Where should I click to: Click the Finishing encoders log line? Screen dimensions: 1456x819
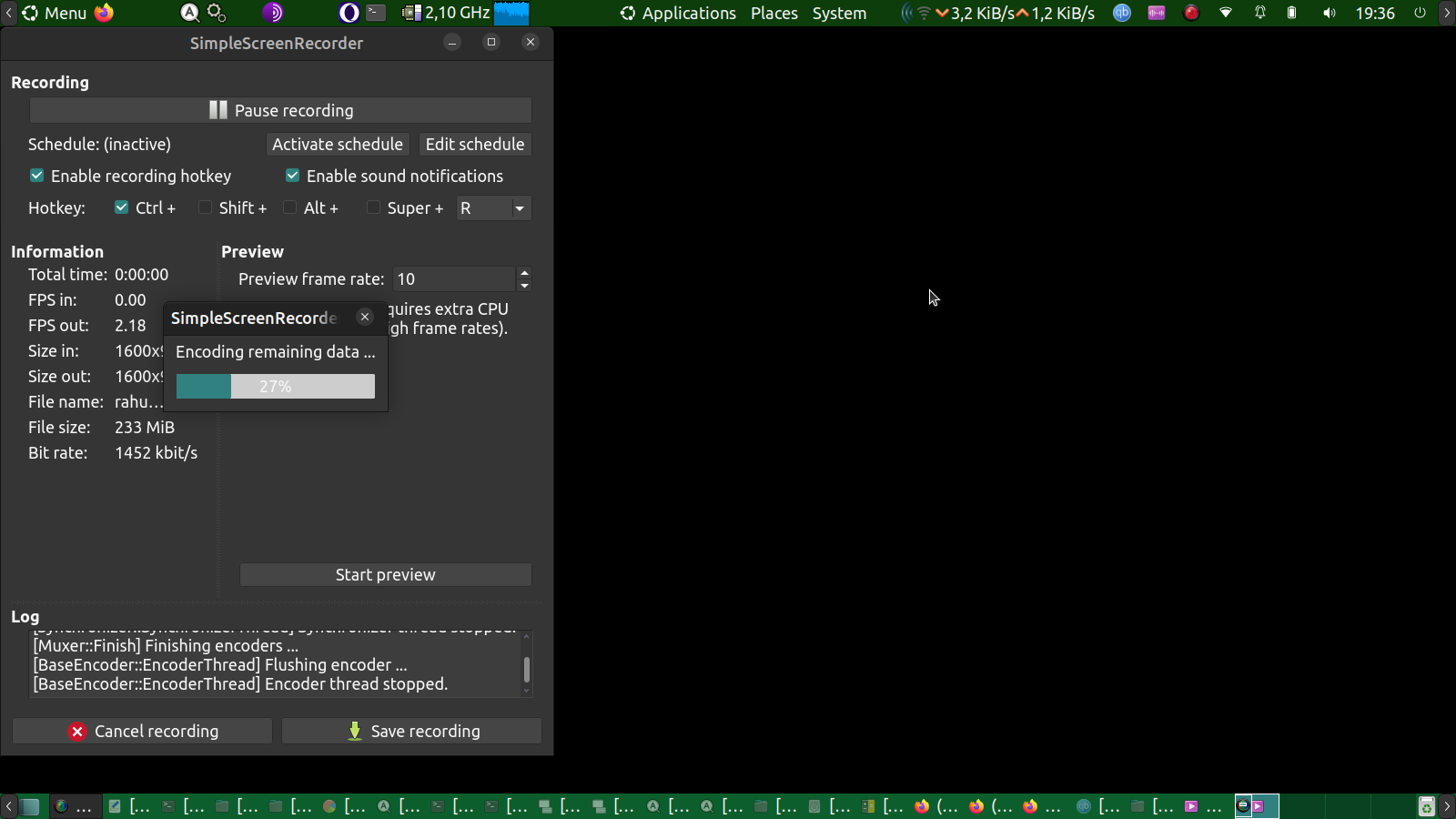click(x=166, y=645)
